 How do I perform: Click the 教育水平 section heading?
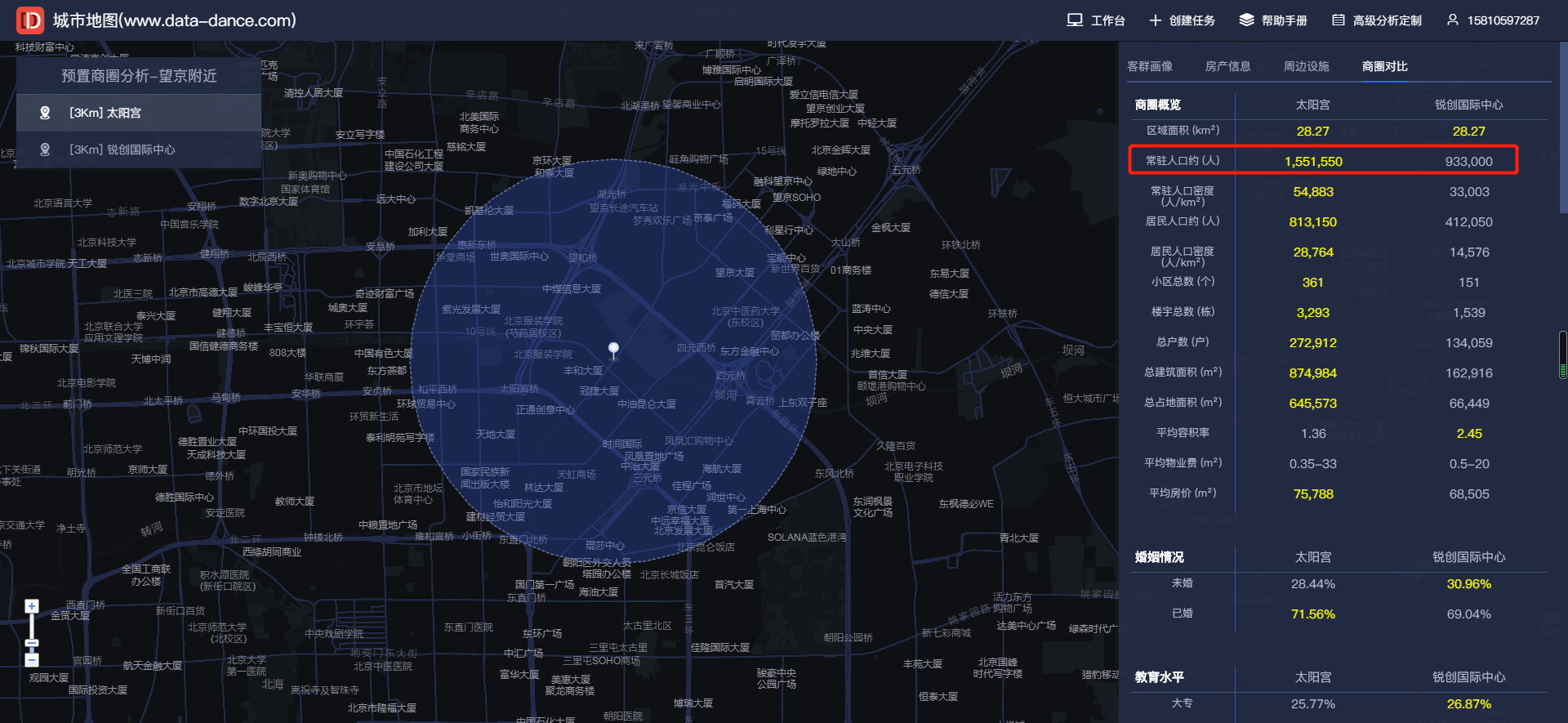[x=1159, y=677]
